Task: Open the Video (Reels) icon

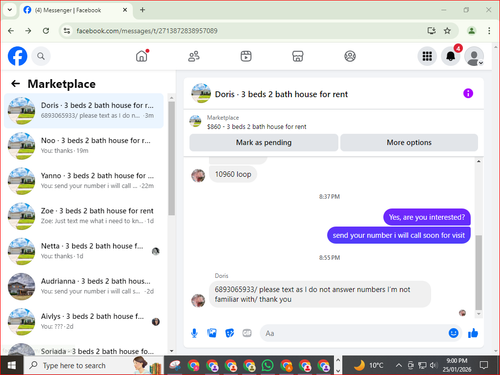Action: [246, 56]
